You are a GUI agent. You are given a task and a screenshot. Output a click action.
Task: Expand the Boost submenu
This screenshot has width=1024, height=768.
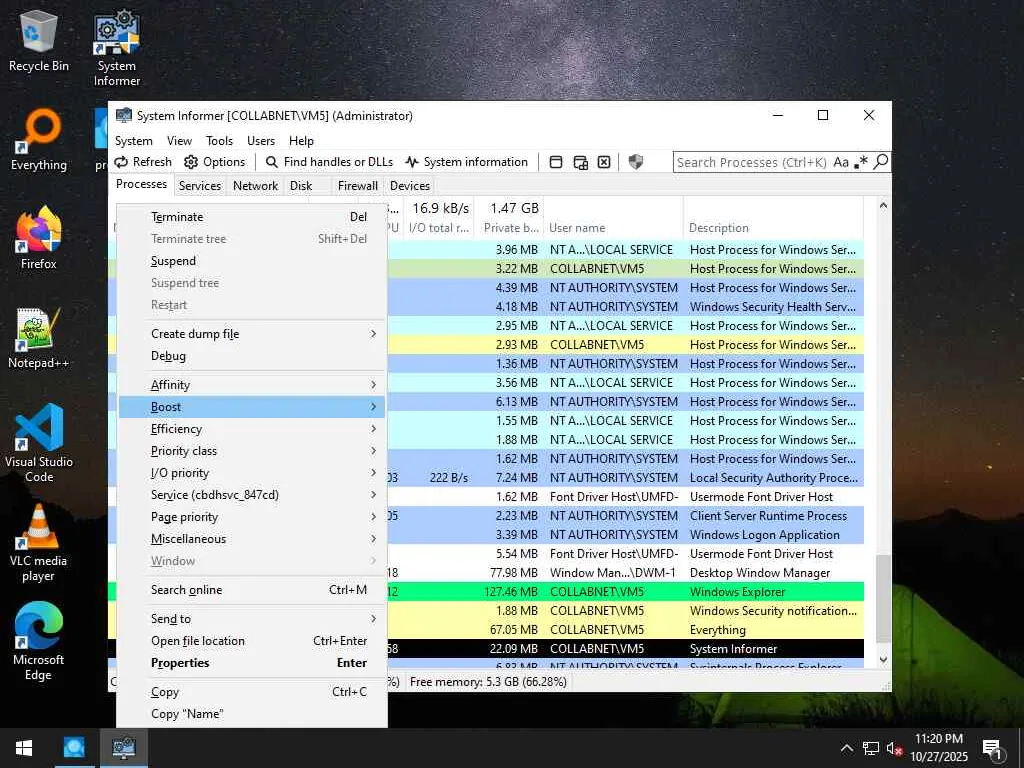click(x=252, y=407)
